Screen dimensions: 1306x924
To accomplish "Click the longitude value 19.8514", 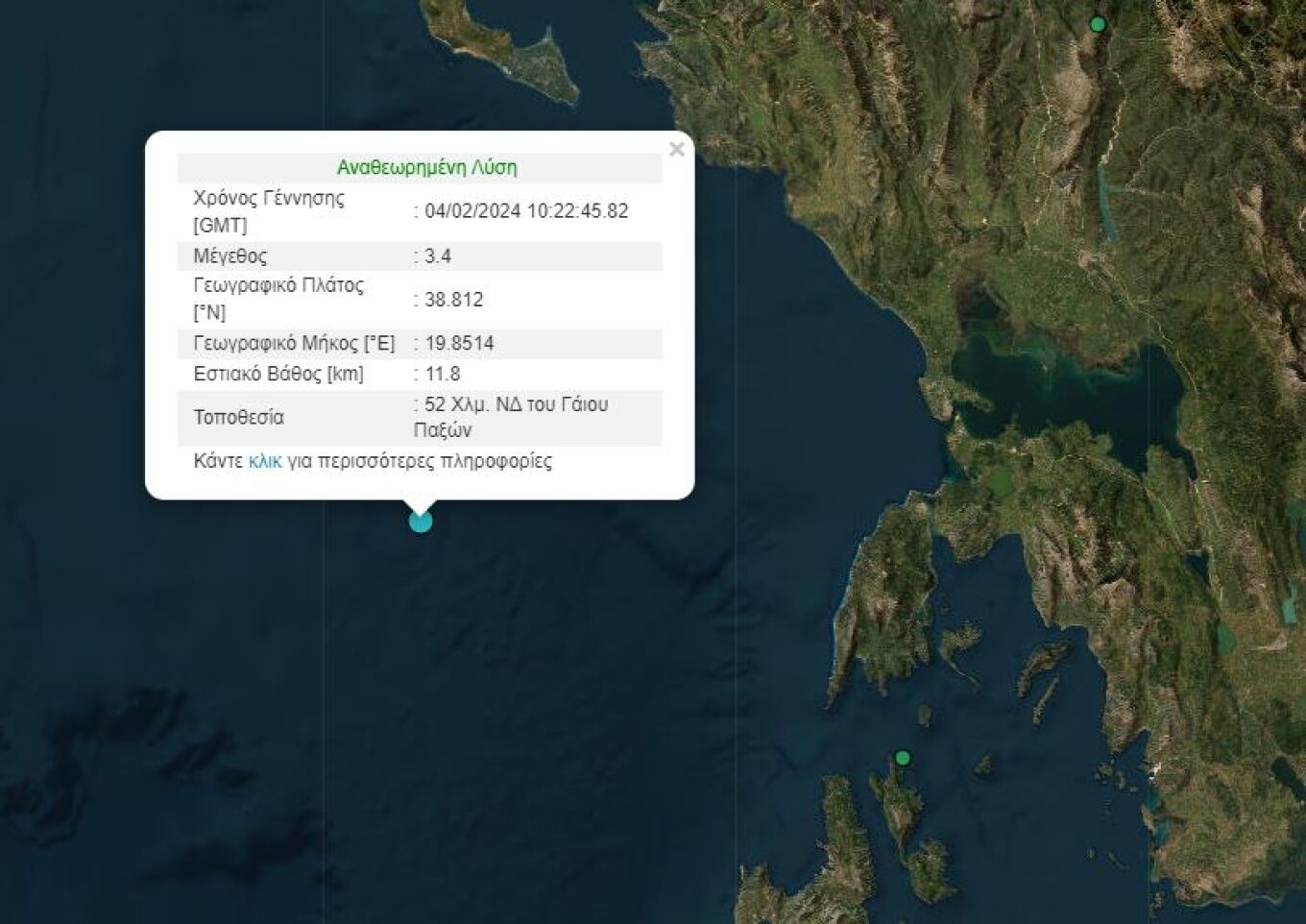I will (459, 343).
